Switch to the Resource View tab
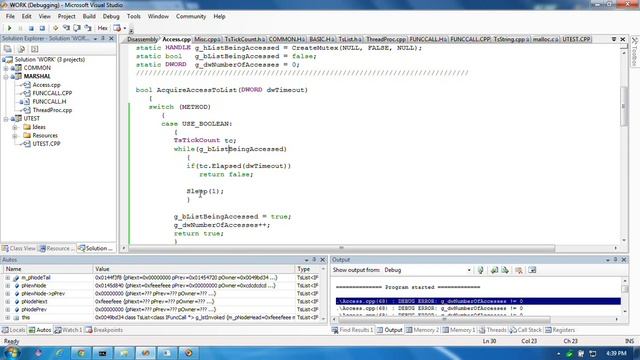 (x=57, y=248)
